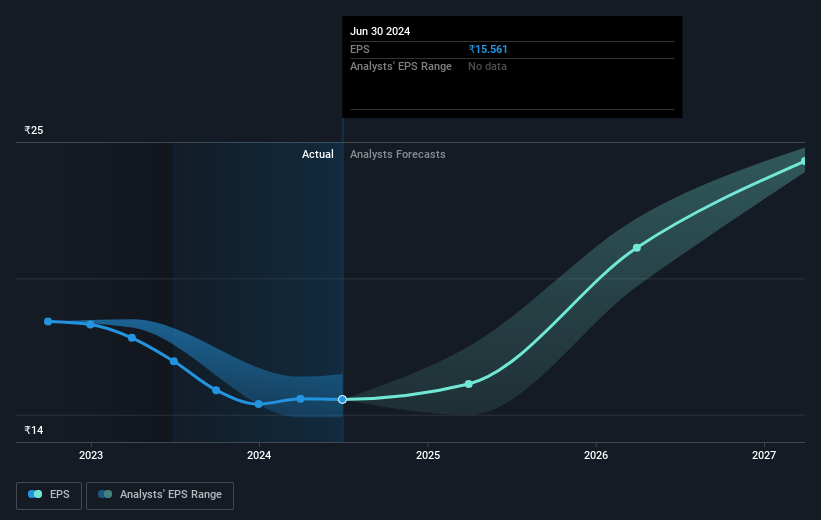Select the EPS data point in early 2024 after the low
The width and height of the screenshot is (821, 520).
click(x=300, y=399)
